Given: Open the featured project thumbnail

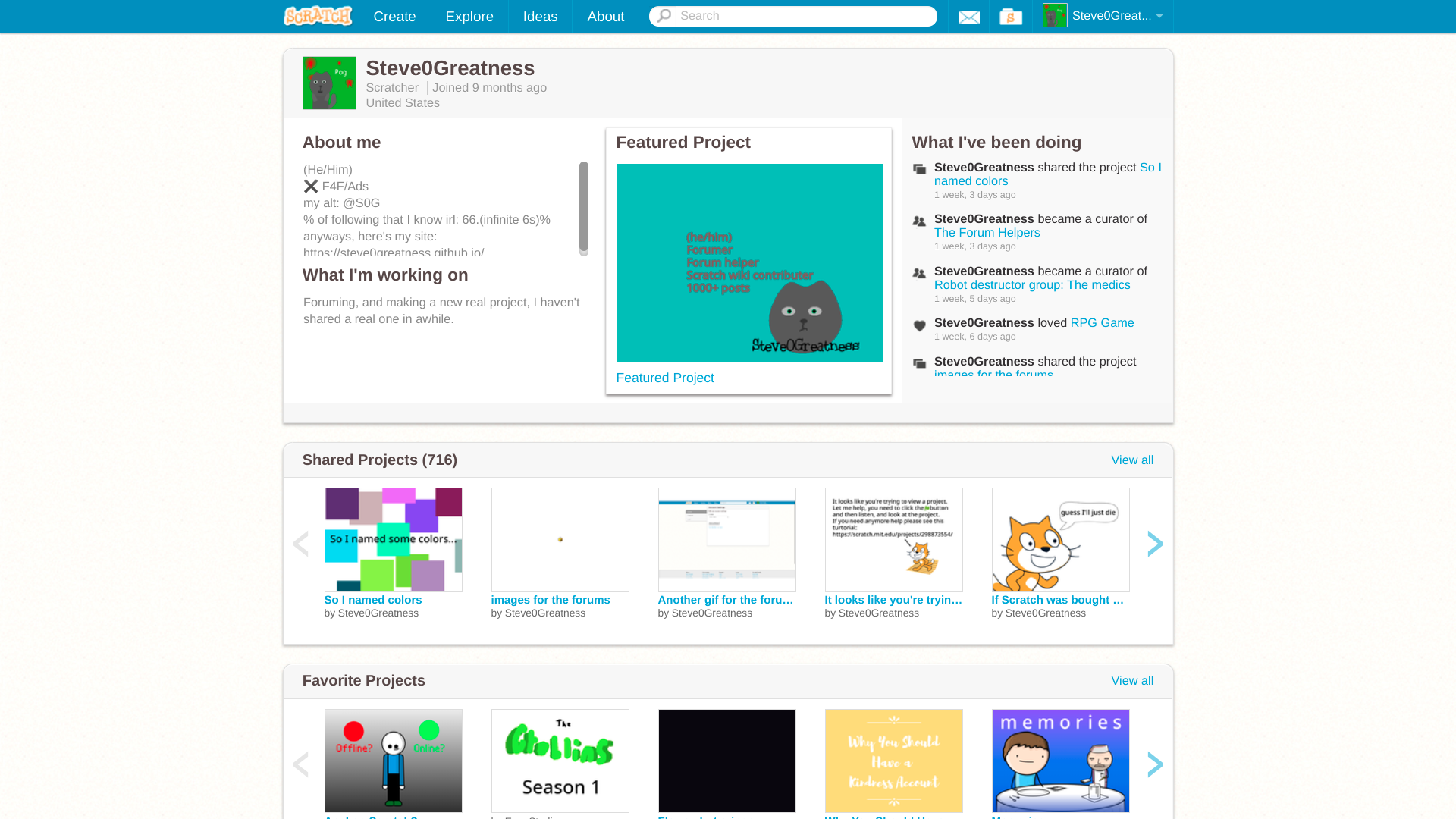Looking at the screenshot, I should [x=749, y=263].
